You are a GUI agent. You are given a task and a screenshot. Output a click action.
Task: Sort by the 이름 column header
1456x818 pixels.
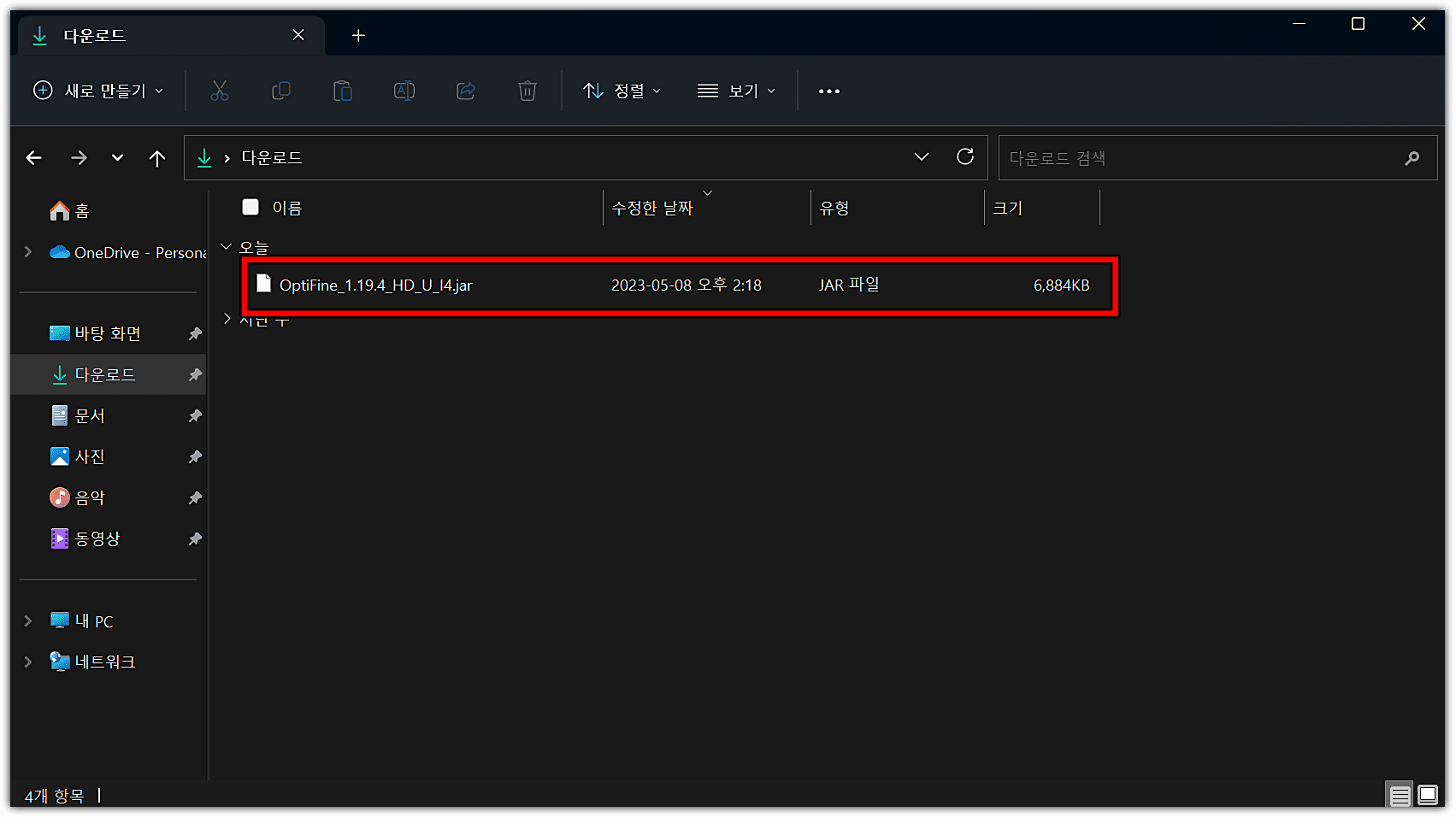[x=286, y=208]
